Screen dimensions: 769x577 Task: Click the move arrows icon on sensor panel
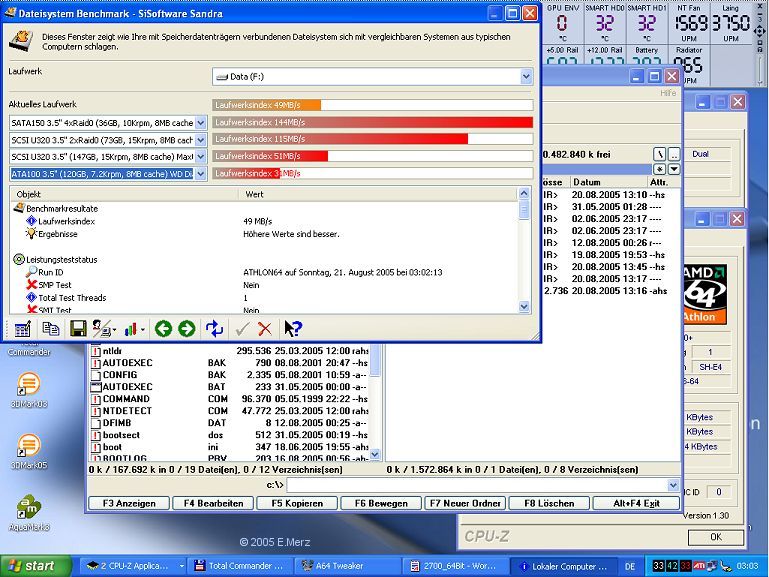760,31
